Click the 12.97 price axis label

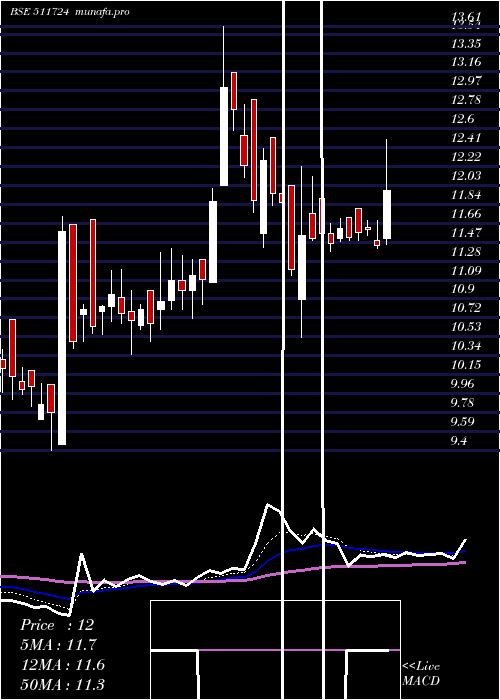point(467,81)
